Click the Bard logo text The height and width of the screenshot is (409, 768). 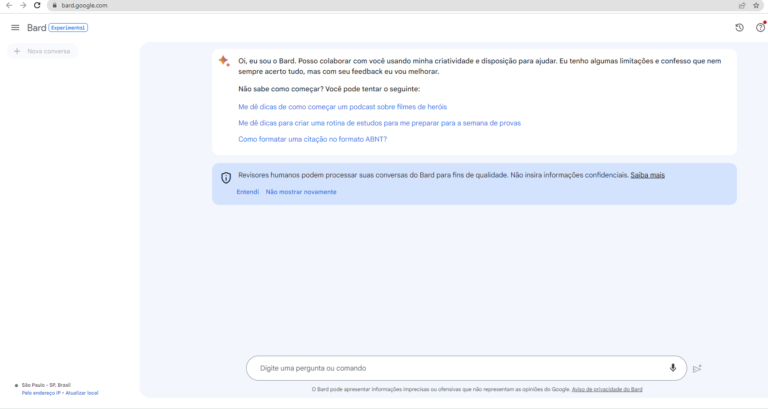(x=36, y=28)
